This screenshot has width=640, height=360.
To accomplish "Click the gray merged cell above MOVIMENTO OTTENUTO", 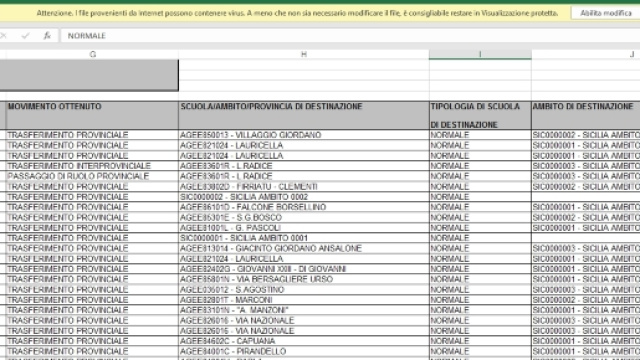I will [89, 75].
